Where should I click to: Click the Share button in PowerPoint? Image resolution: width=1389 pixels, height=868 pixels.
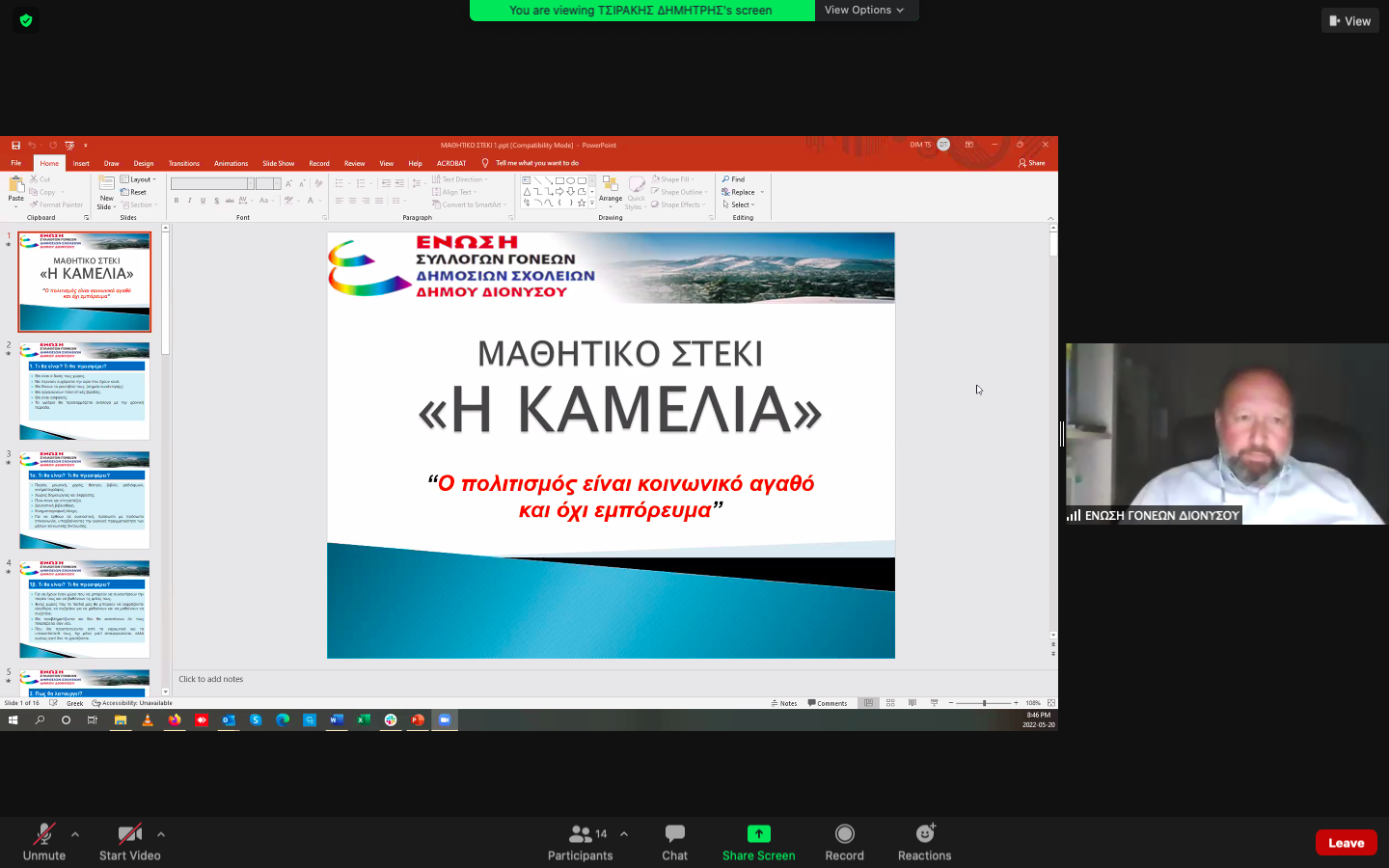[x=1032, y=163]
